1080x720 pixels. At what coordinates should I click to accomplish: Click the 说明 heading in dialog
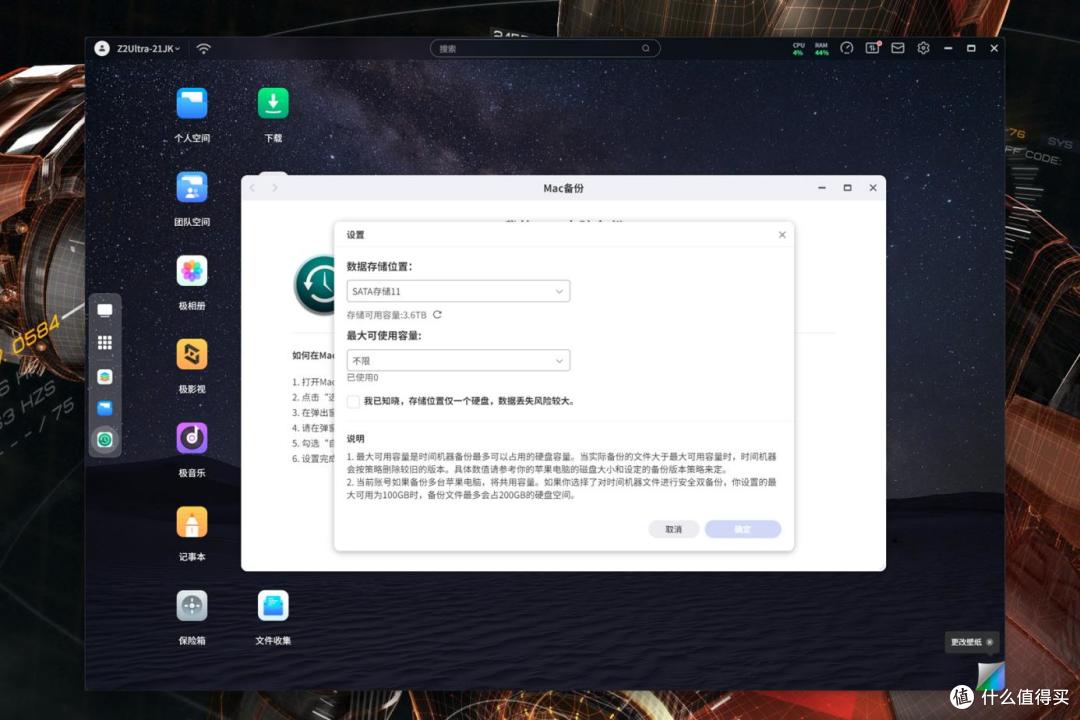(355, 439)
